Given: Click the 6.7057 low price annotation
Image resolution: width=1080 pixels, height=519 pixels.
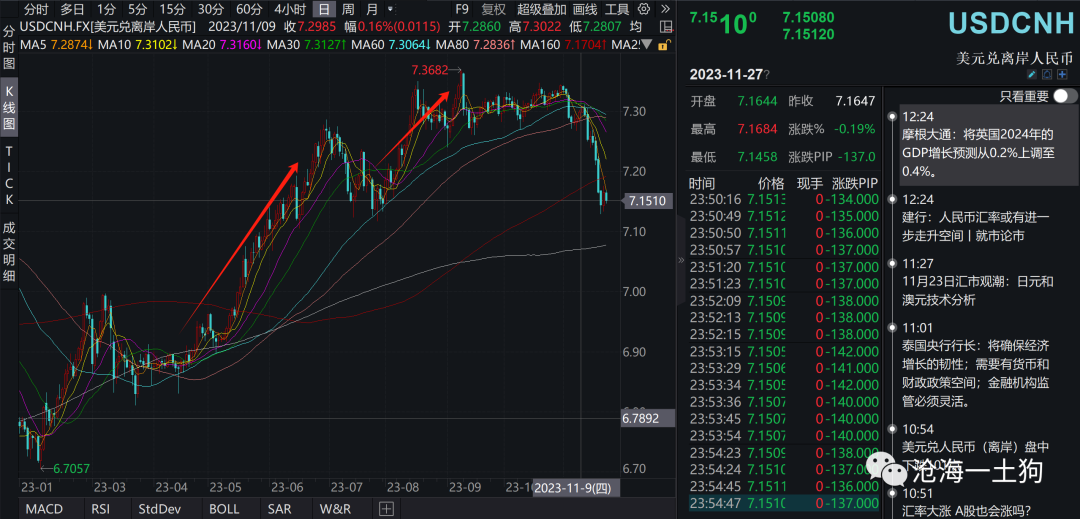Looking at the screenshot, I should [x=72, y=469].
